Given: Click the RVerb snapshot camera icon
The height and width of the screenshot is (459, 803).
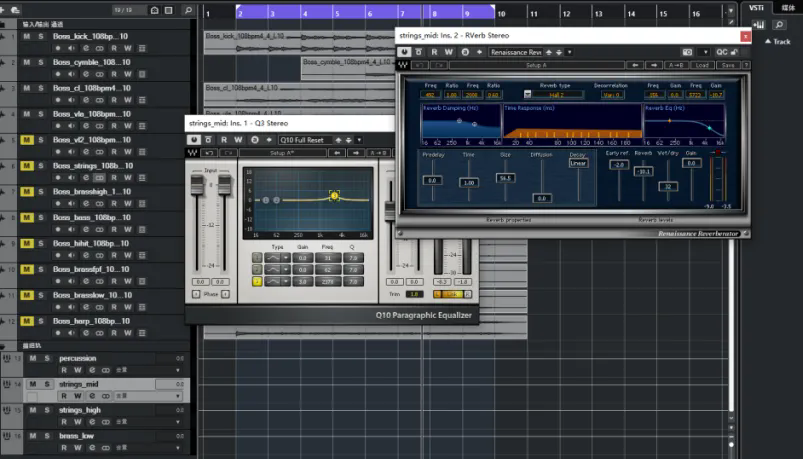Looking at the screenshot, I should tap(687, 52).
